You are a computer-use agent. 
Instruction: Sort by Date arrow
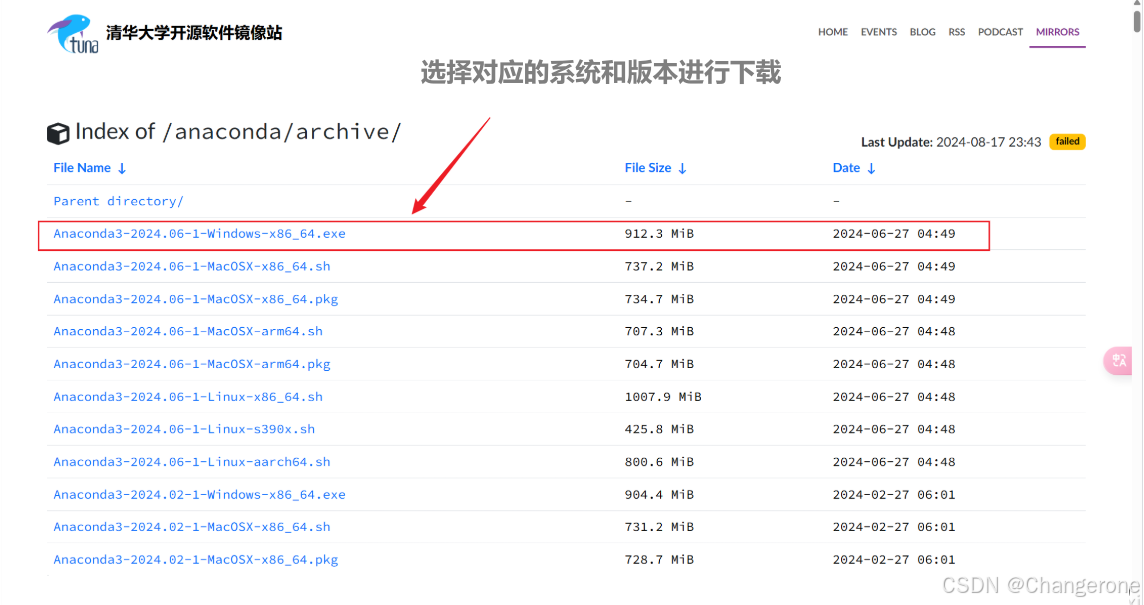coord(871,169)
